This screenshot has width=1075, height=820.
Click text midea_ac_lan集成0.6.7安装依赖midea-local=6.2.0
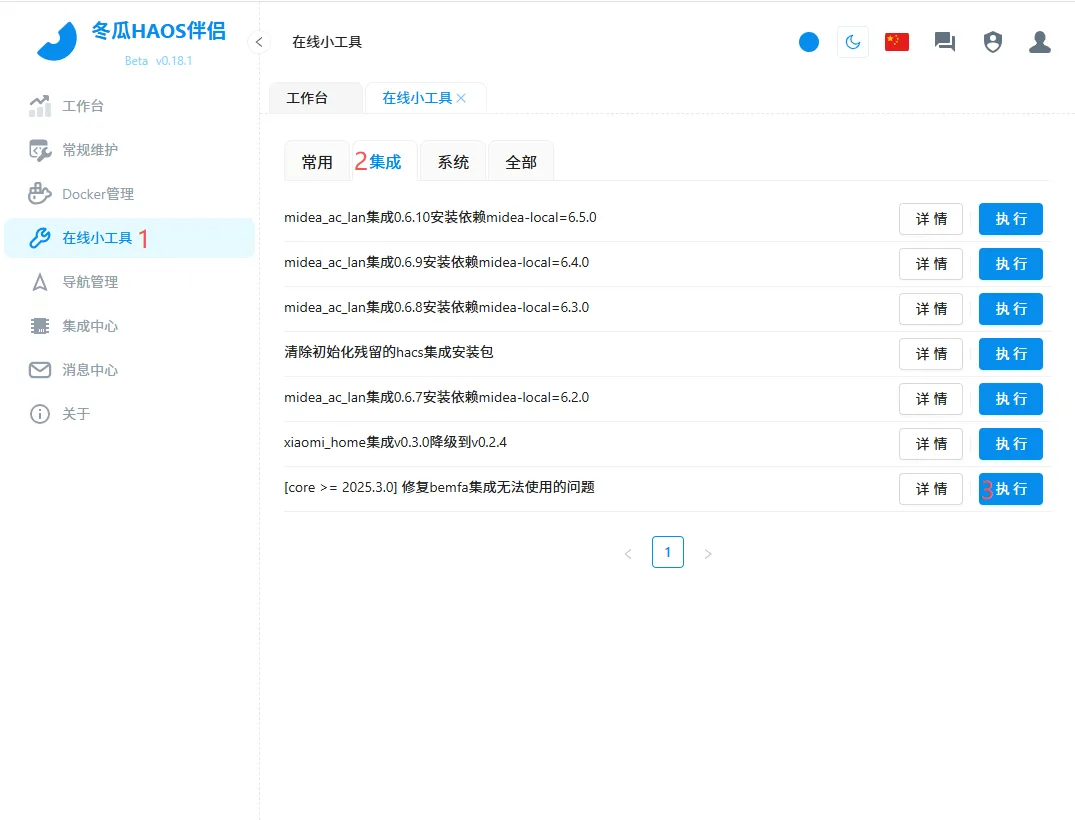pyautogui.click(x=437, y=398)
